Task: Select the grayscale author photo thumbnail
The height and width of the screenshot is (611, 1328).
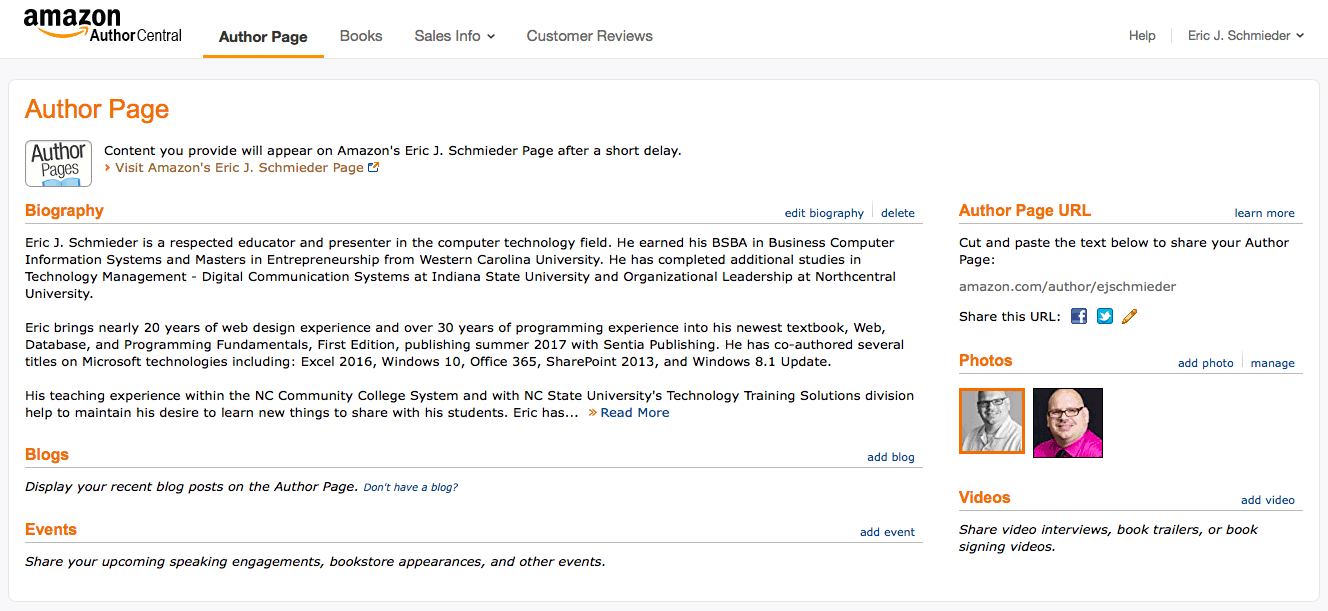Action: coord(991,421)
